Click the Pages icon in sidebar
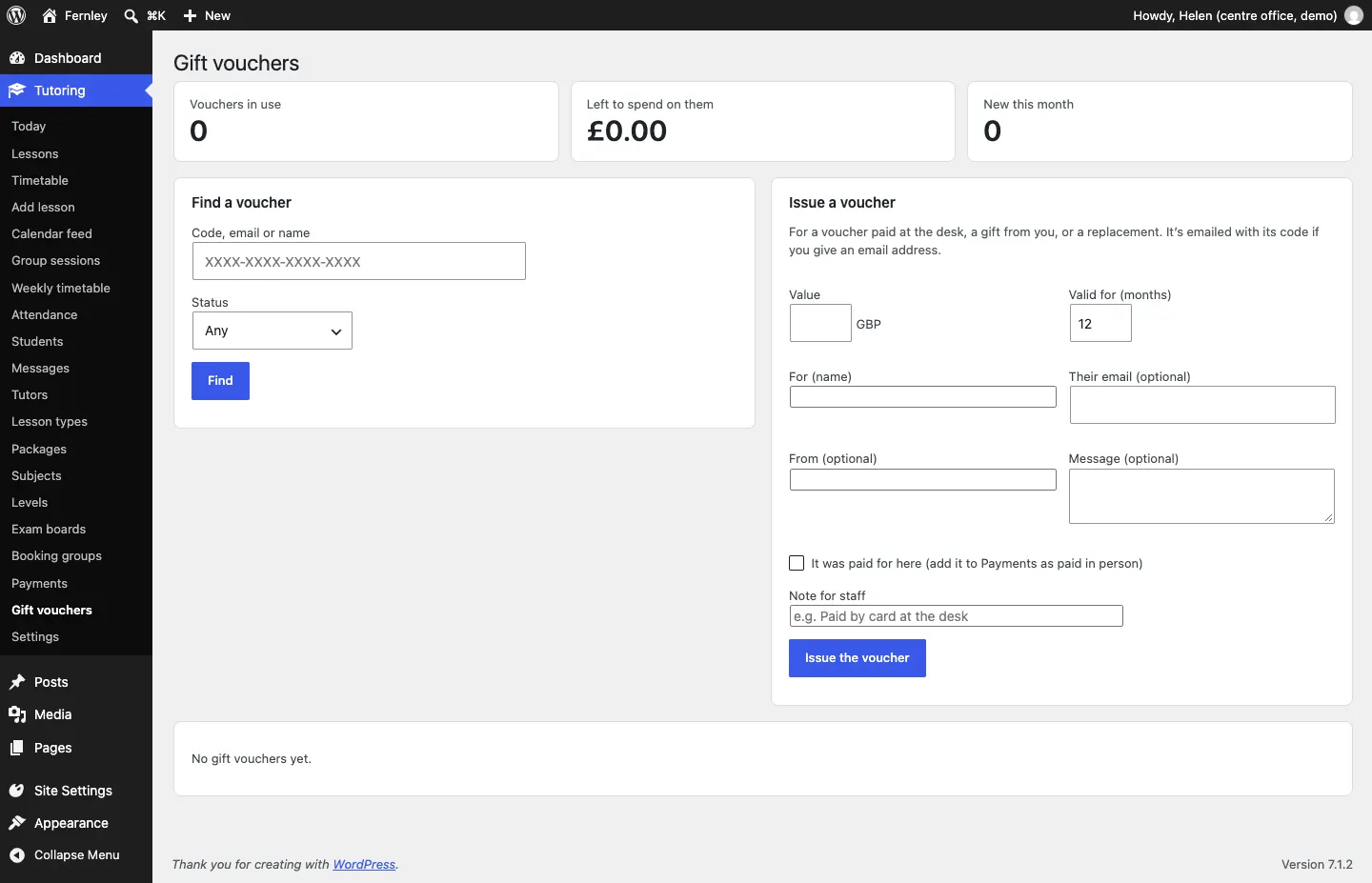Screen dimensions: 1372x883 [17, 748]
